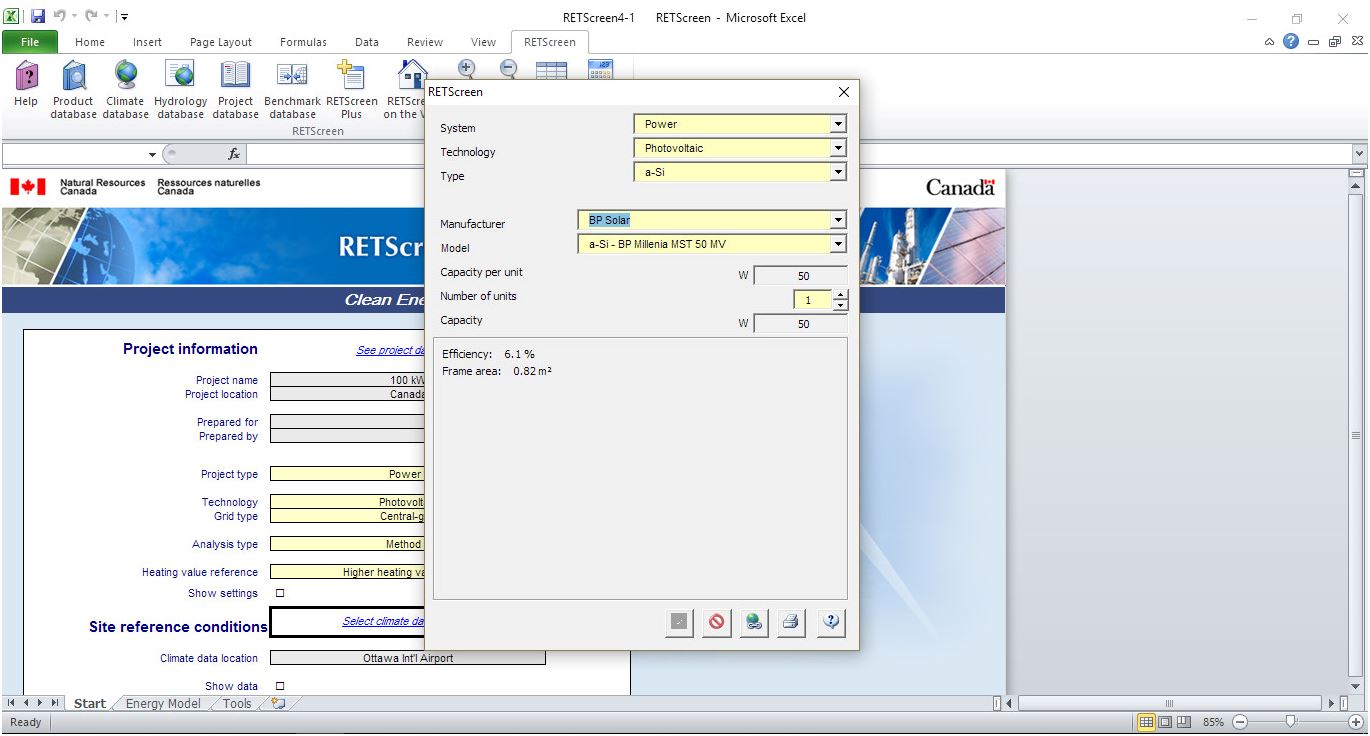This screenshot has width=1370, height=736.
Task: Click the Benchmark database icon
Action: click(x=292, y=89)
